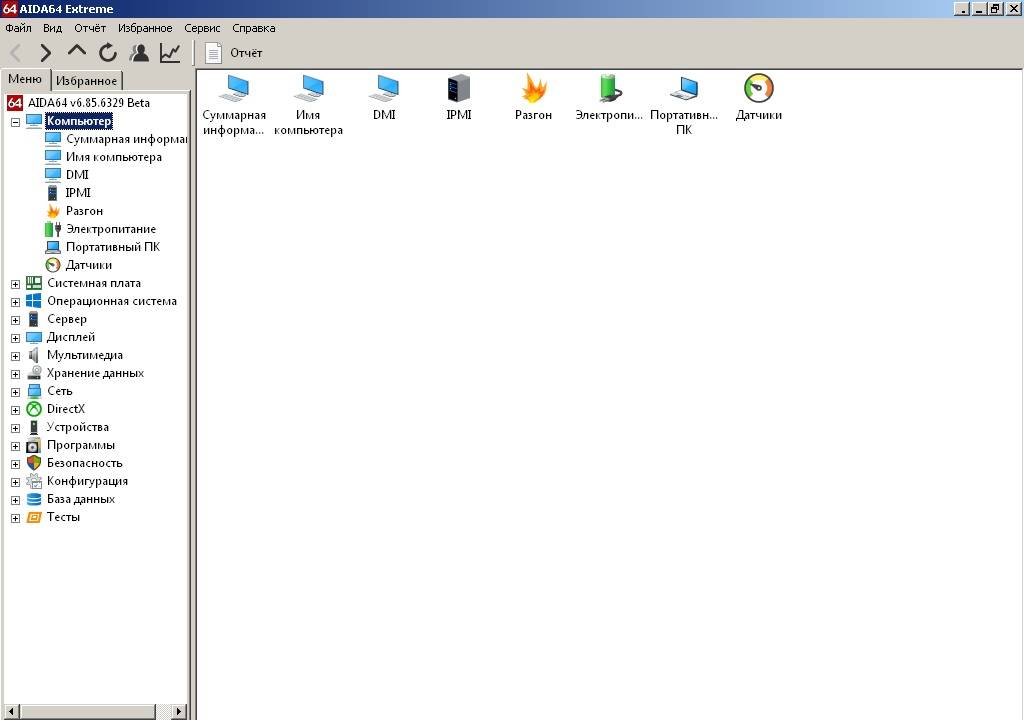
Task: Open the Избранное menu in menu bar
Action: point(145,28)
